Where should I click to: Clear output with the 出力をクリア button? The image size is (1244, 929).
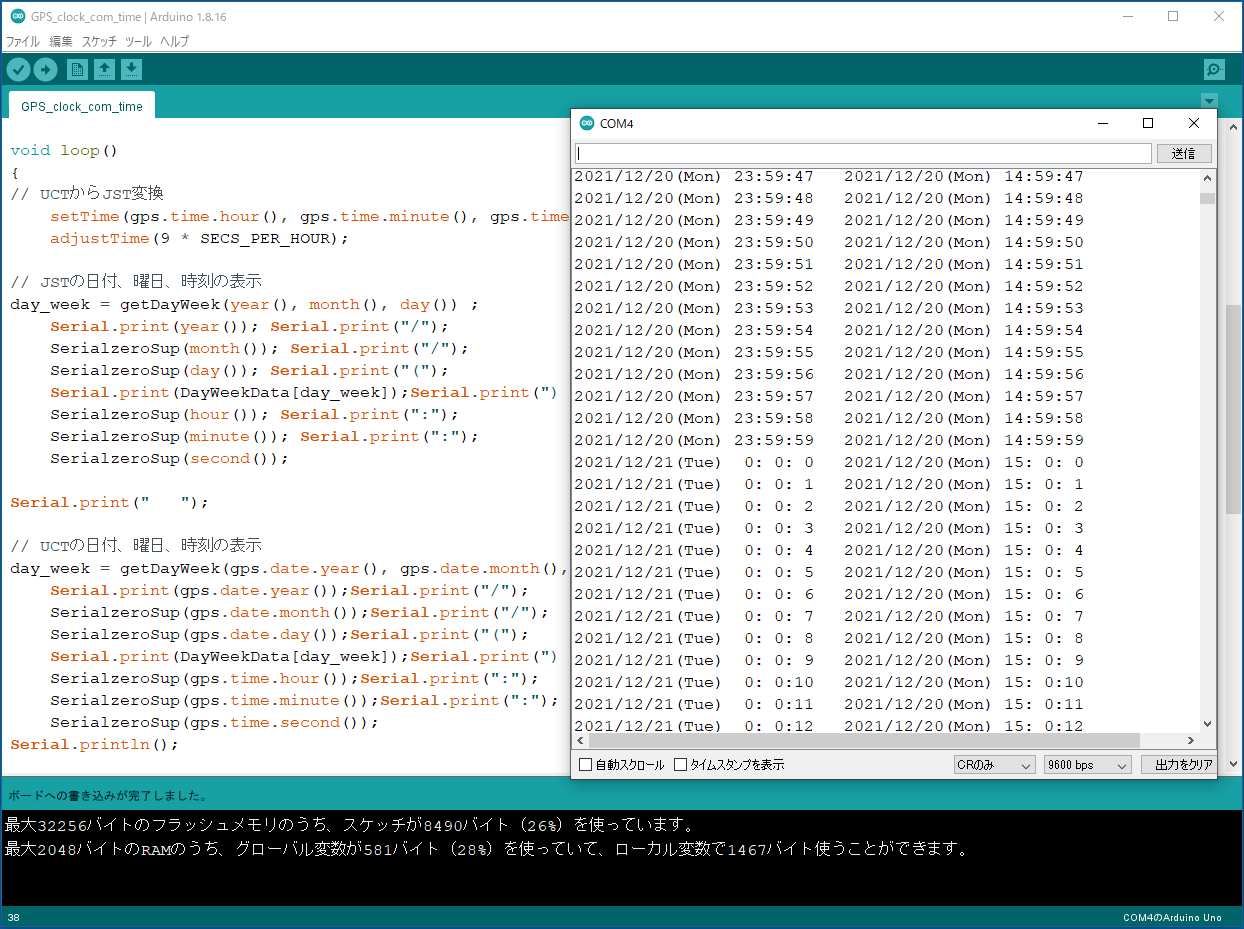click(x=1176, y=763)
